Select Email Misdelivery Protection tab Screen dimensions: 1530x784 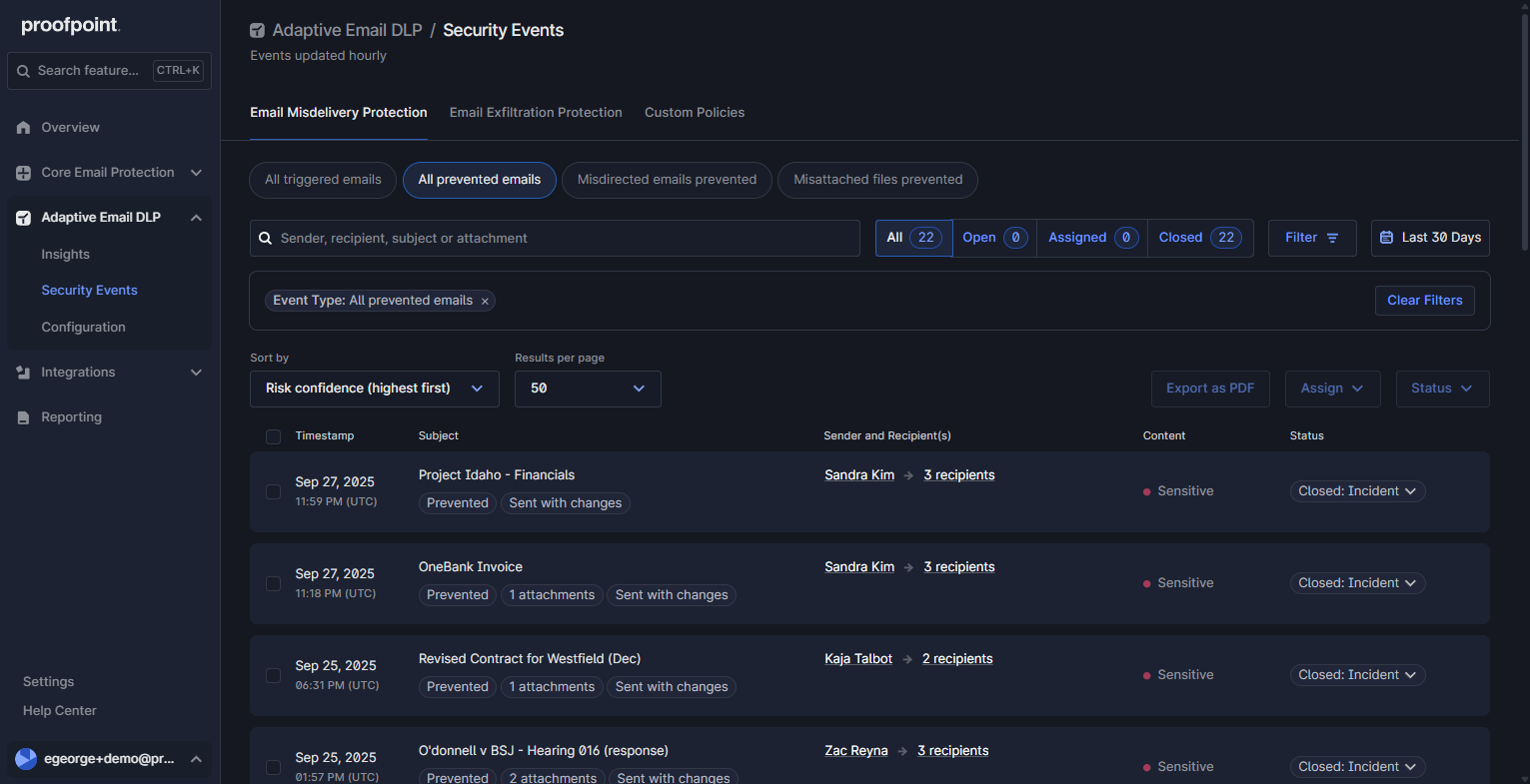point(339,113)
